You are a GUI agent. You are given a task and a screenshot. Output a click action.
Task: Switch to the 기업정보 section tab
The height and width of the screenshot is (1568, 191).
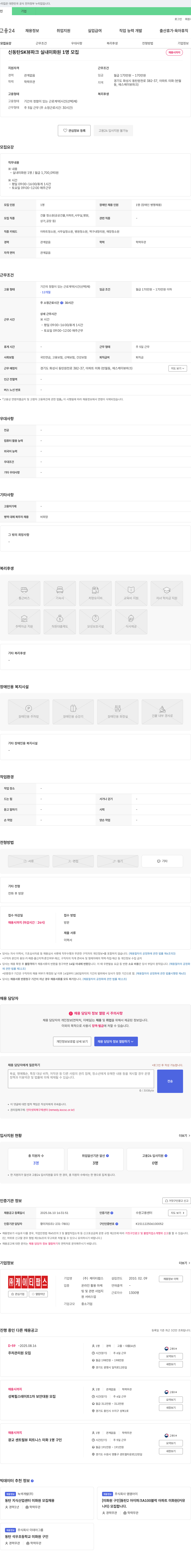[183, 43]
